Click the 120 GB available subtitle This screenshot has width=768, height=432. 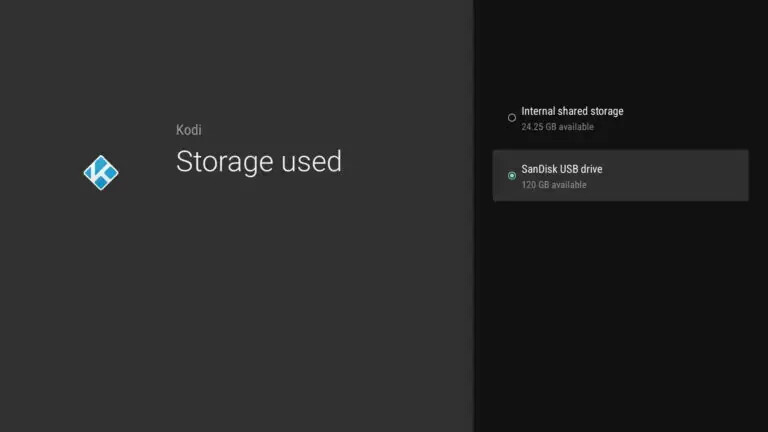coord(553,185)
